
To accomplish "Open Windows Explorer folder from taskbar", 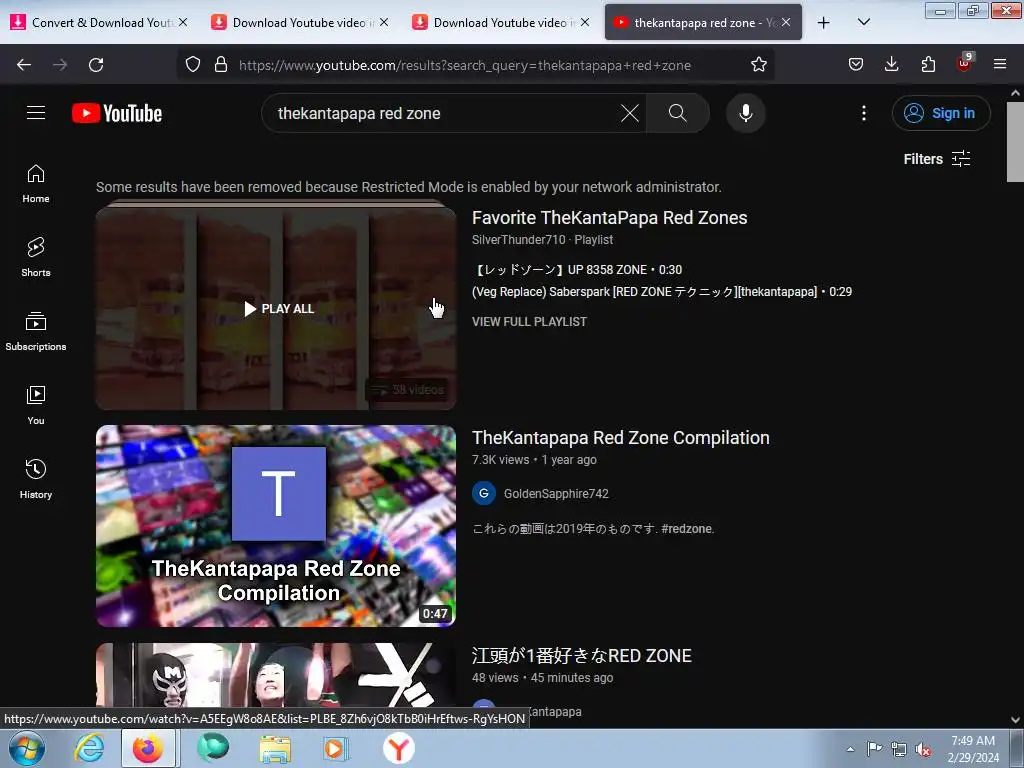I will click(275, 748).
